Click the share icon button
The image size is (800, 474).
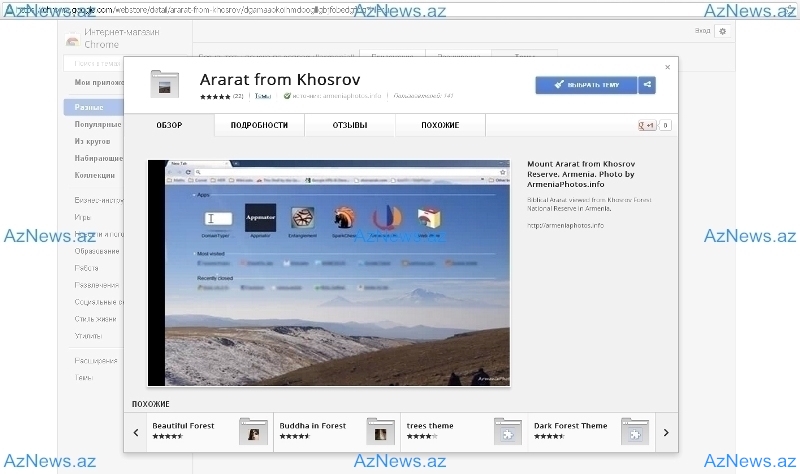(647, 85)
